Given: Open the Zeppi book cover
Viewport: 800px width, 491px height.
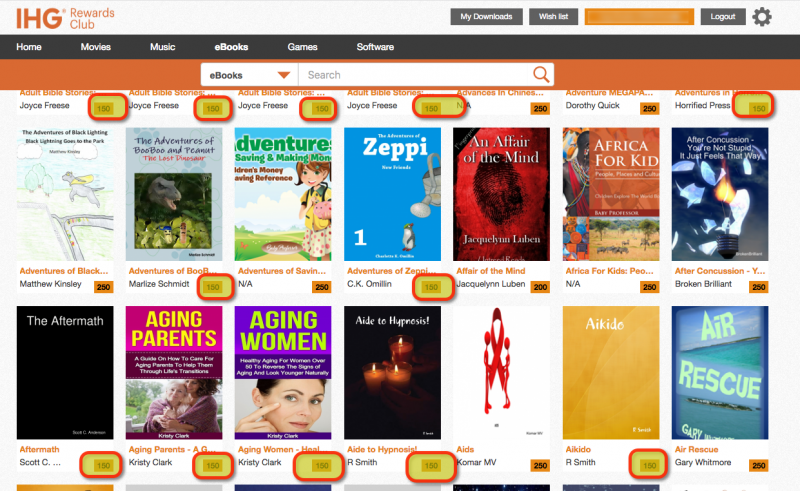Looking at the screenshot, I should click(x=392, y=194).
